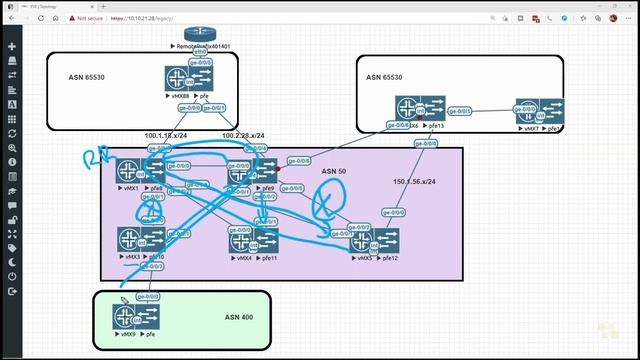Reload the page with browser refresh

(x=41, y=18)
